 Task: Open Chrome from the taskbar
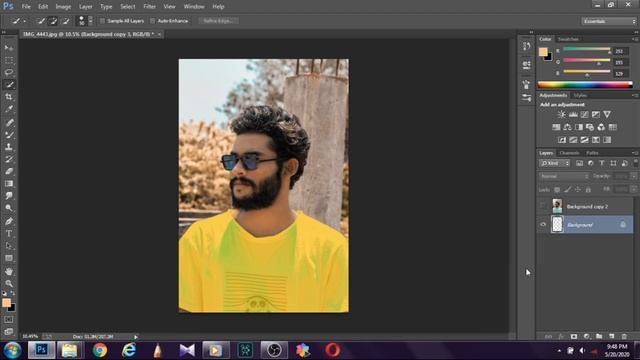[100, 350]
